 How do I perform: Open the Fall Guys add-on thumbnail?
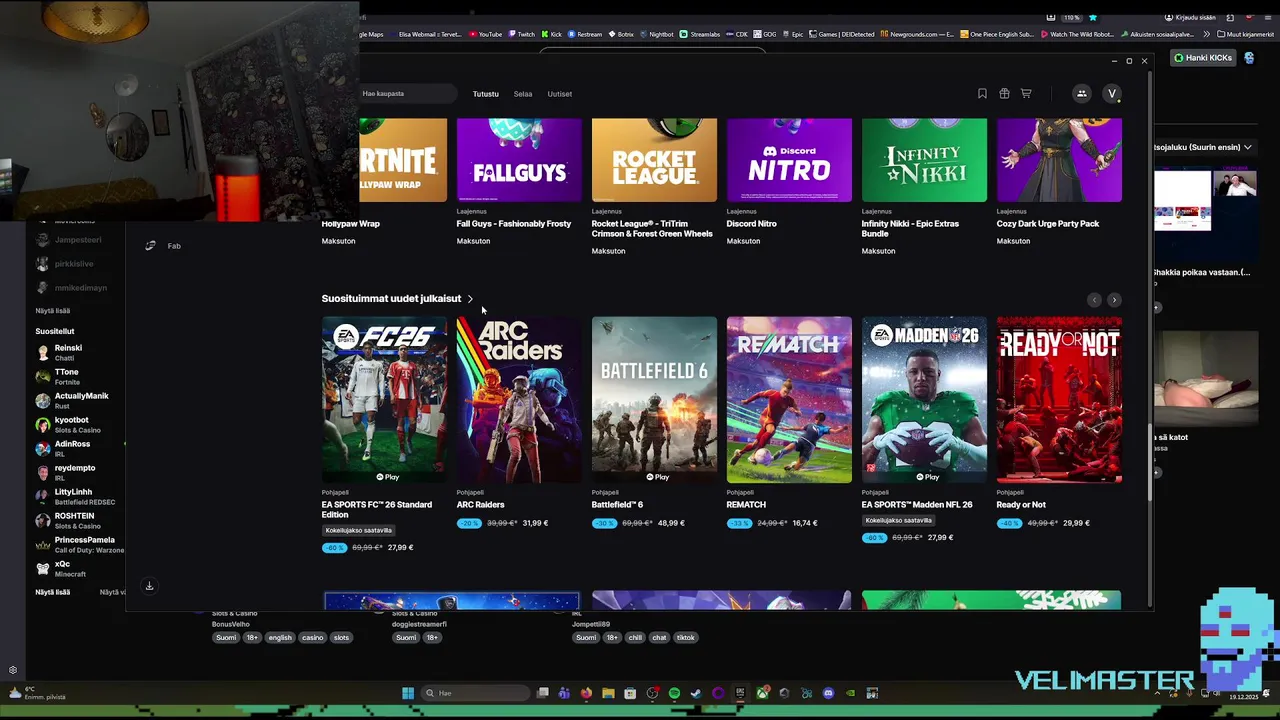pyautogui.click(x=519, y=160)
